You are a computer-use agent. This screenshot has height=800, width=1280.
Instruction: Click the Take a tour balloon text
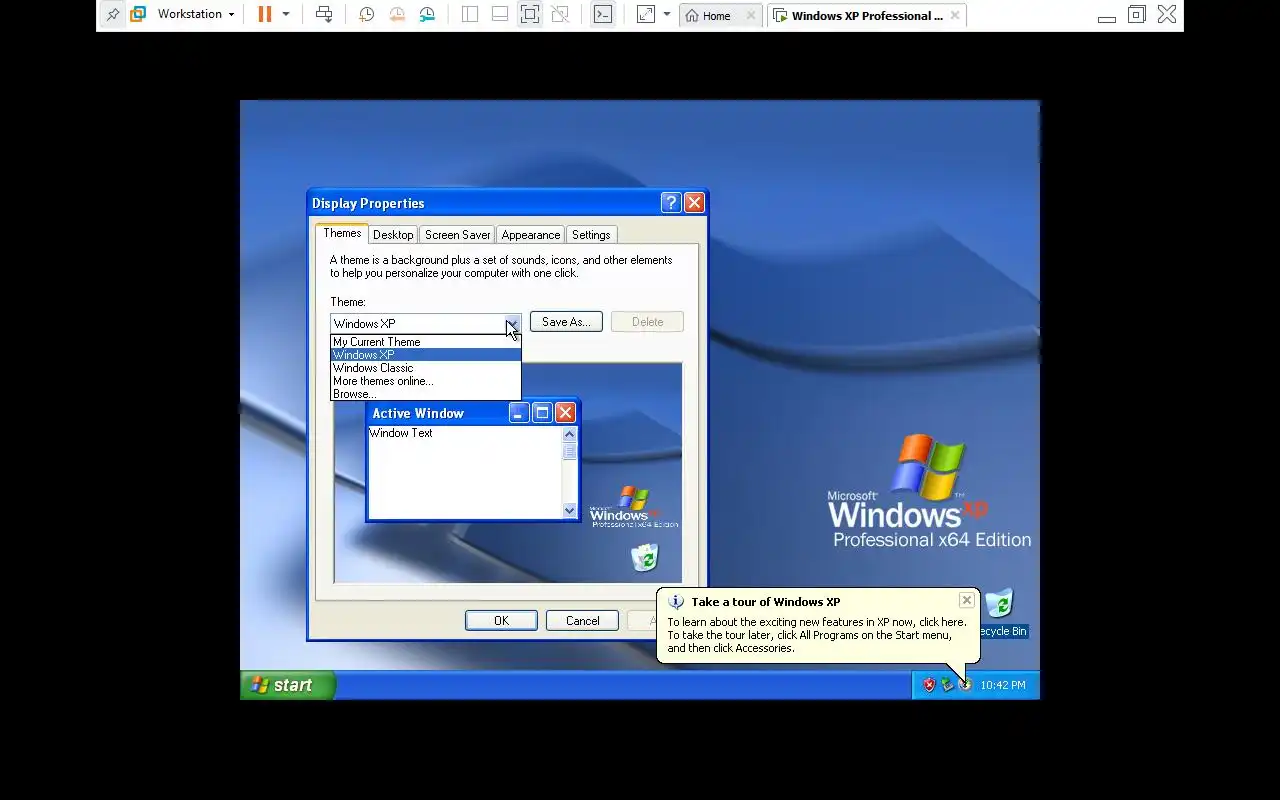point(817,635)
